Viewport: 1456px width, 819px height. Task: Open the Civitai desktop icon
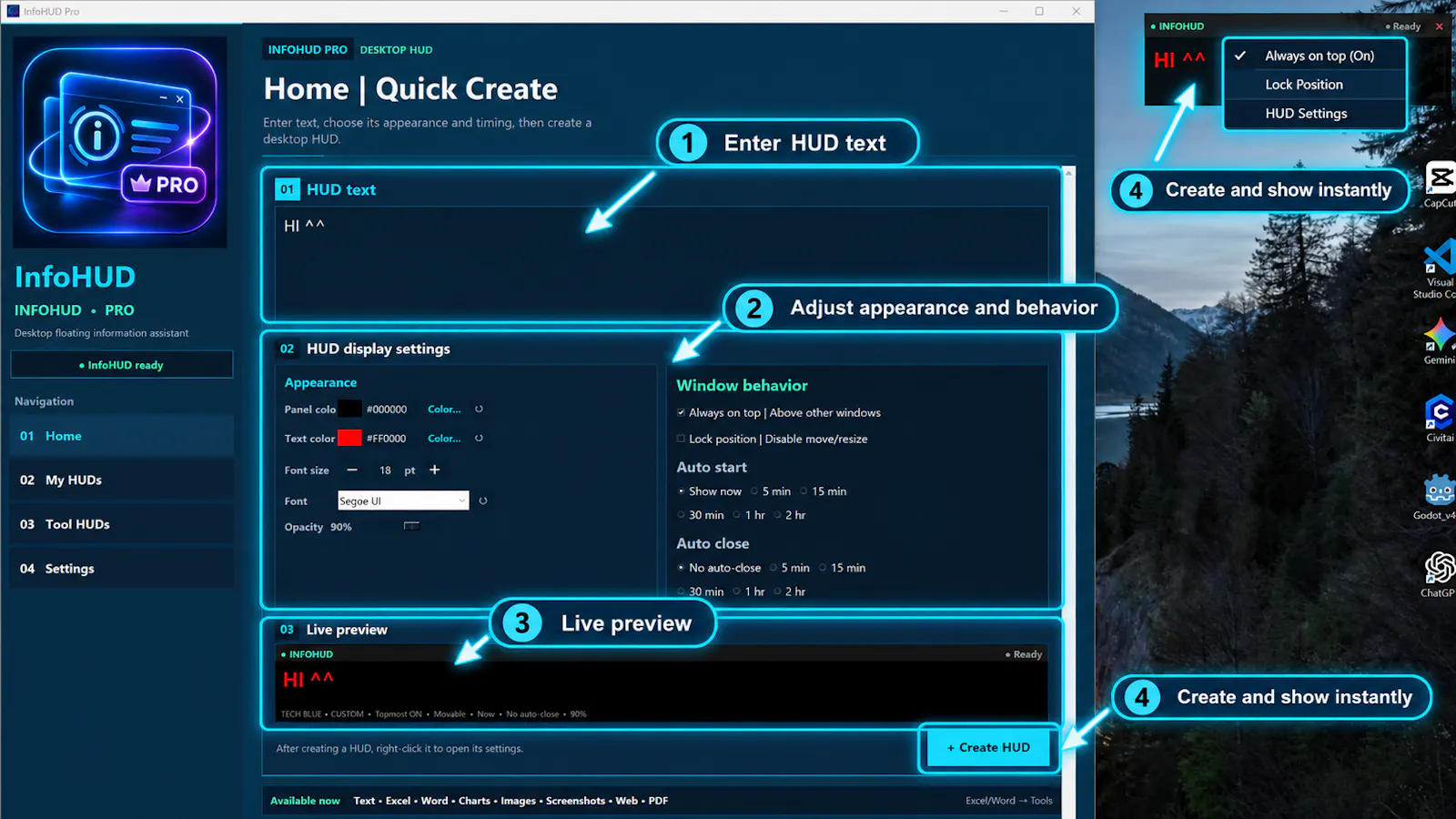1440,419
